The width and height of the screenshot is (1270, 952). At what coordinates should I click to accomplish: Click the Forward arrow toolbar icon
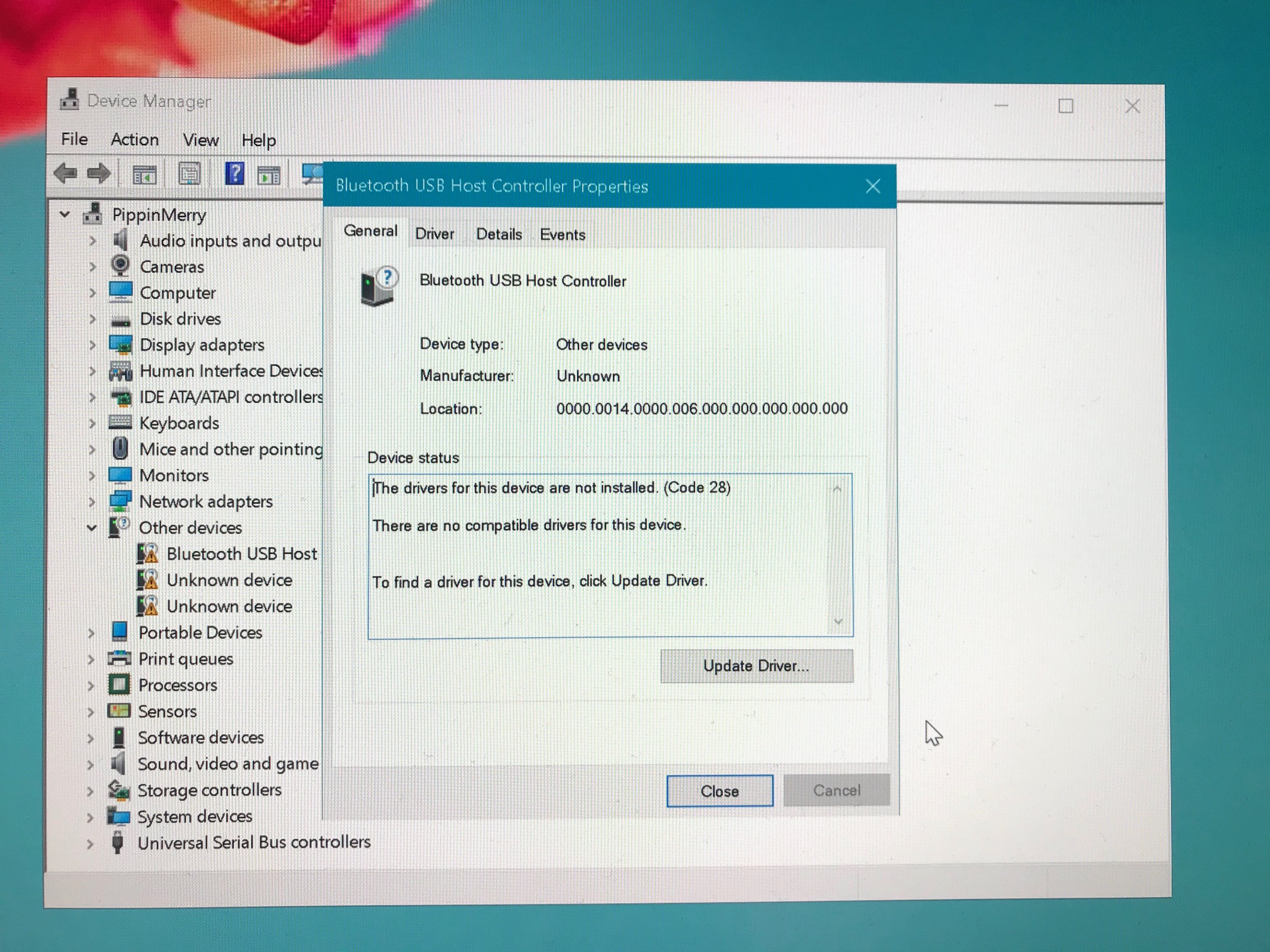click(x=99, y=173)
